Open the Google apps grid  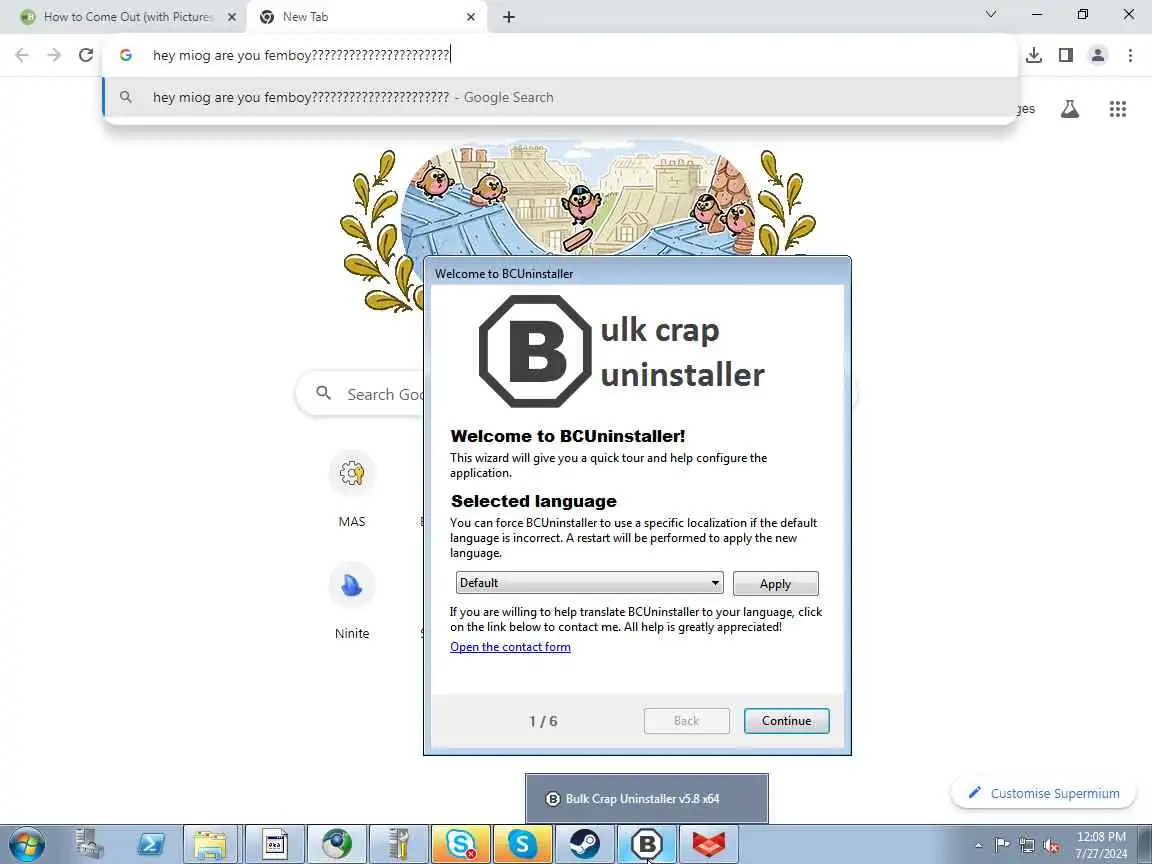point(1117,109)
